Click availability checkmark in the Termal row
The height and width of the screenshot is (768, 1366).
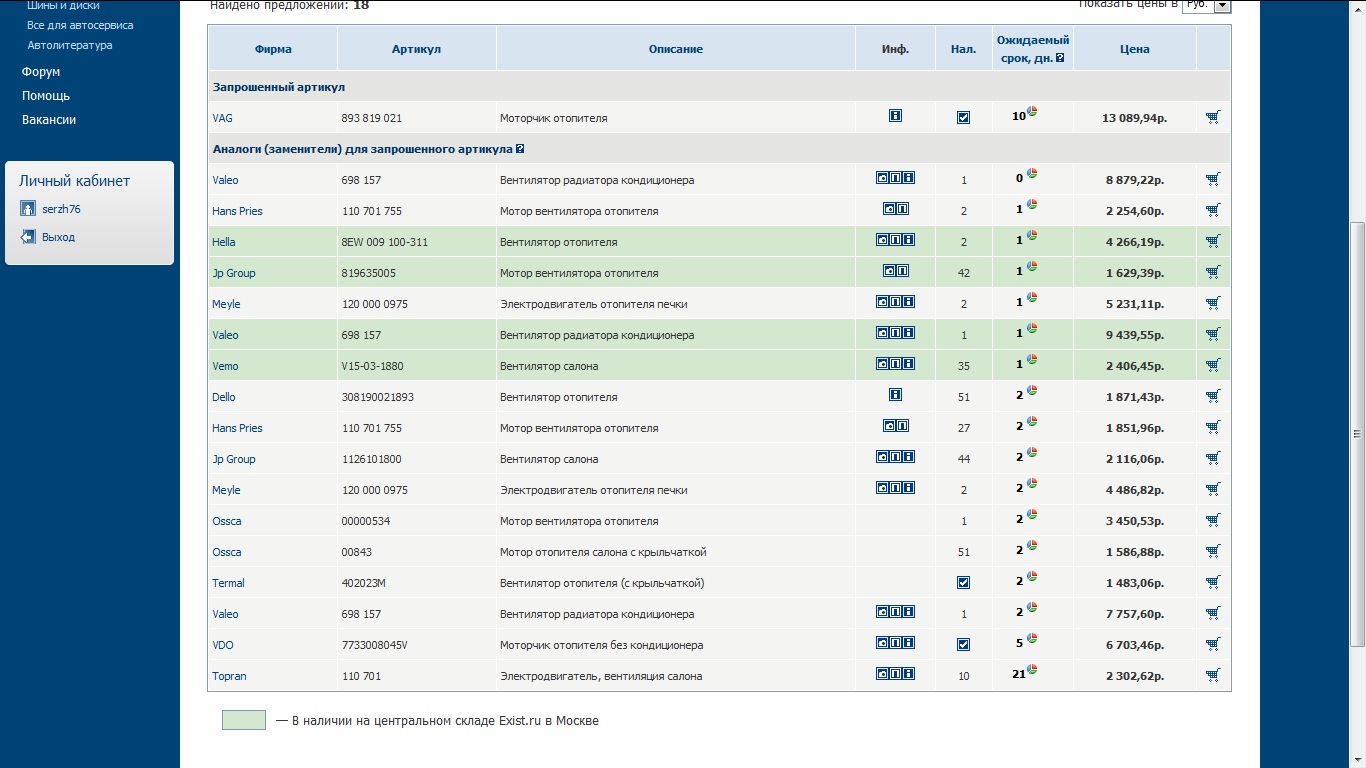point(963,582)
